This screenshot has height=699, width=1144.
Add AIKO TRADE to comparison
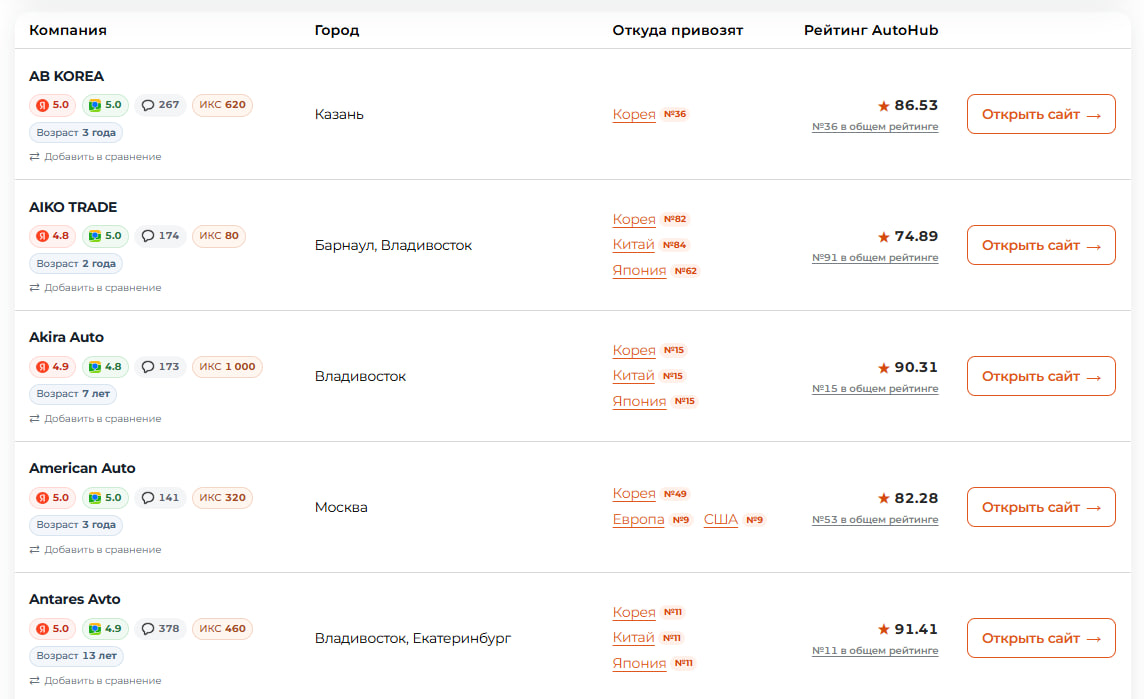click(96, 287)
